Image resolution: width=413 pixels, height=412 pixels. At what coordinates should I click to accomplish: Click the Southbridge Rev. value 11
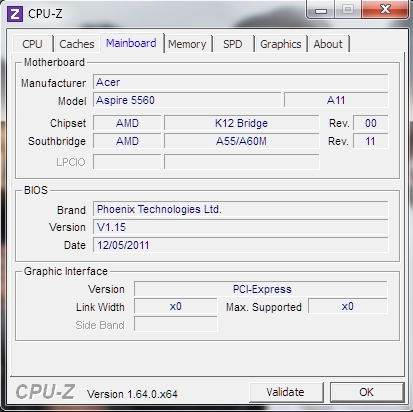click(371, 141)
